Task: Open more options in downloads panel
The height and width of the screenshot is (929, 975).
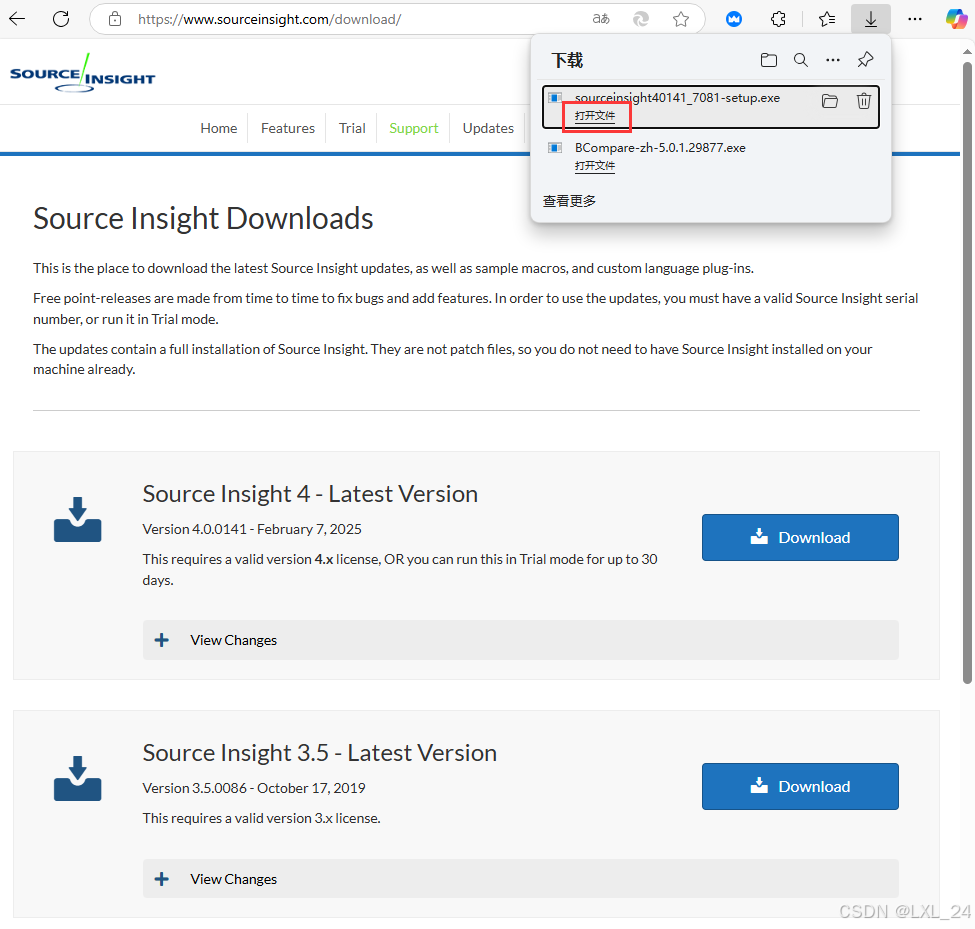Action: pyautogui.click(x=833, y=60)
